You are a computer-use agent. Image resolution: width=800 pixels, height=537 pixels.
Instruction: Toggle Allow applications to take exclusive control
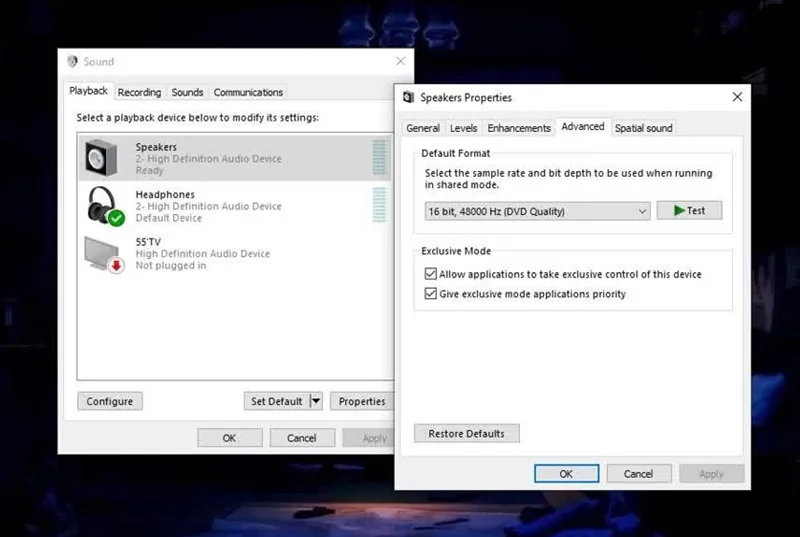pyautogui.click(x=431, y=274)
